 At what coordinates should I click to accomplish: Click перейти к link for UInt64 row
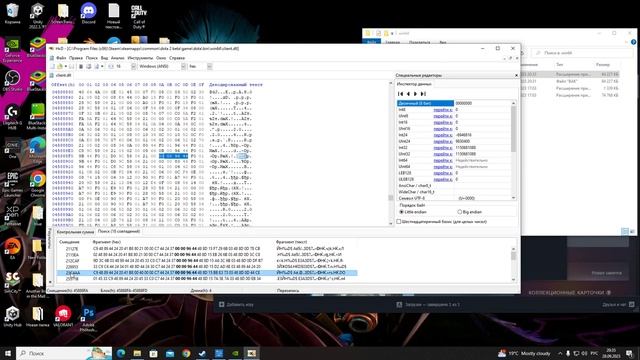pos(443,167)
